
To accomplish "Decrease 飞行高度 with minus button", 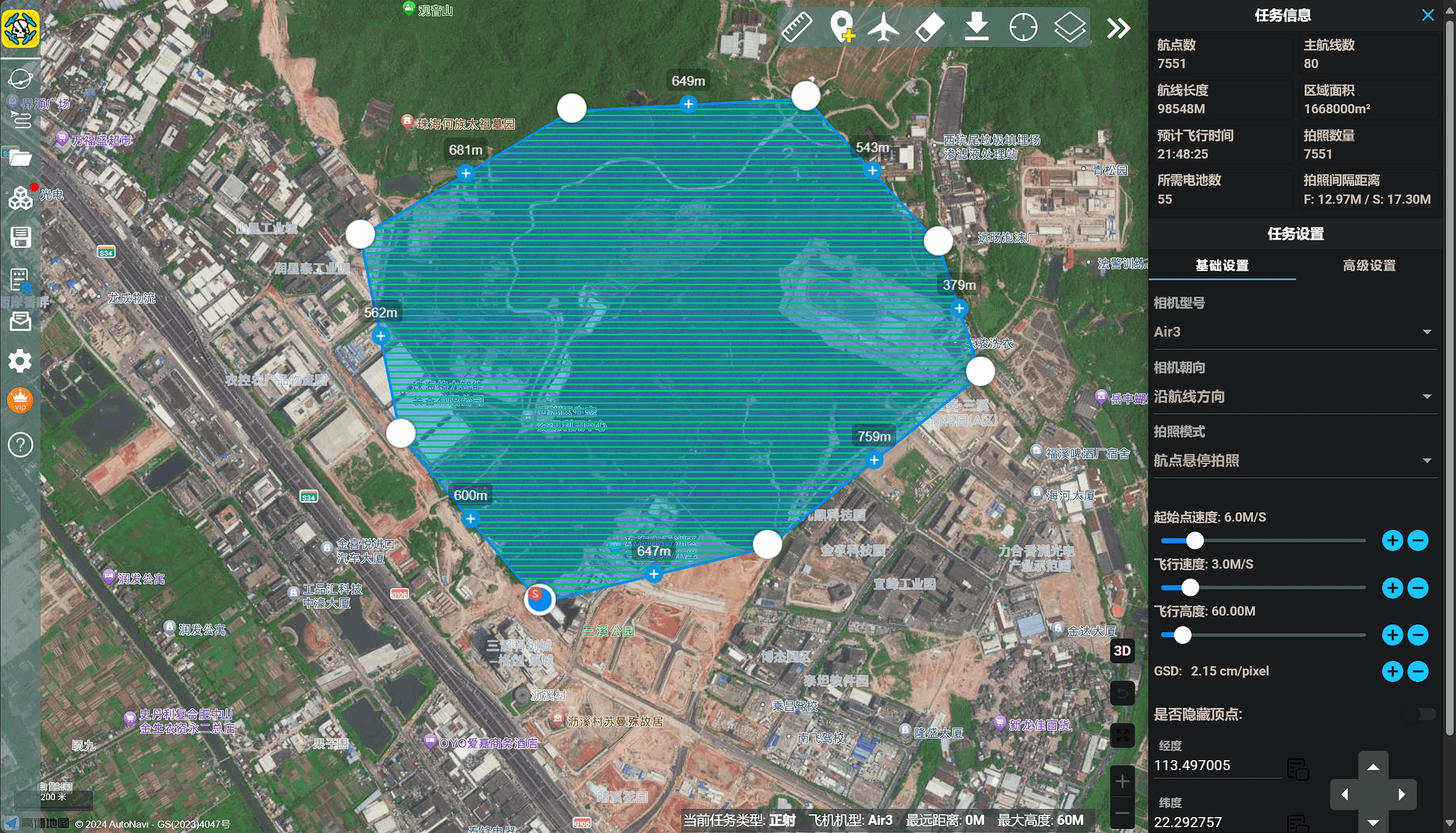I will [1418, 635].
